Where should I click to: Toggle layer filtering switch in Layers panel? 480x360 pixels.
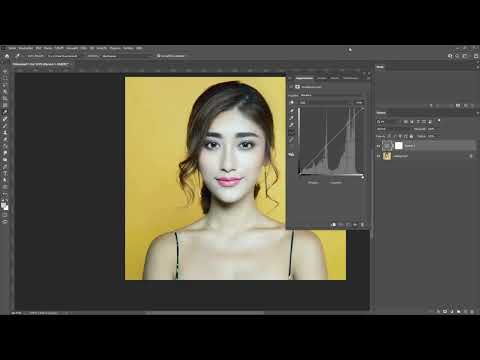439,120
